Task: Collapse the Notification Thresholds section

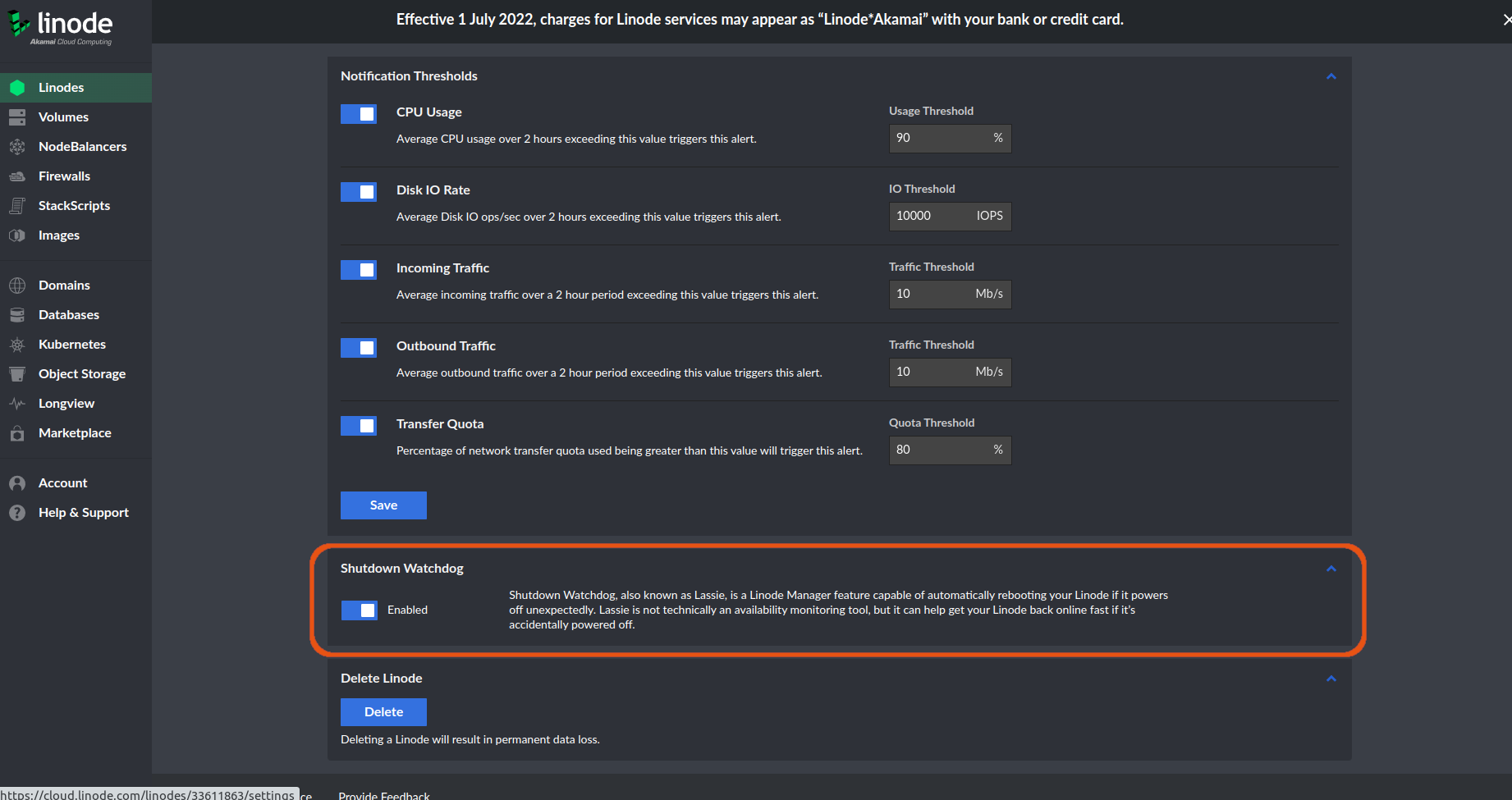Action: tap(1331, 76)
